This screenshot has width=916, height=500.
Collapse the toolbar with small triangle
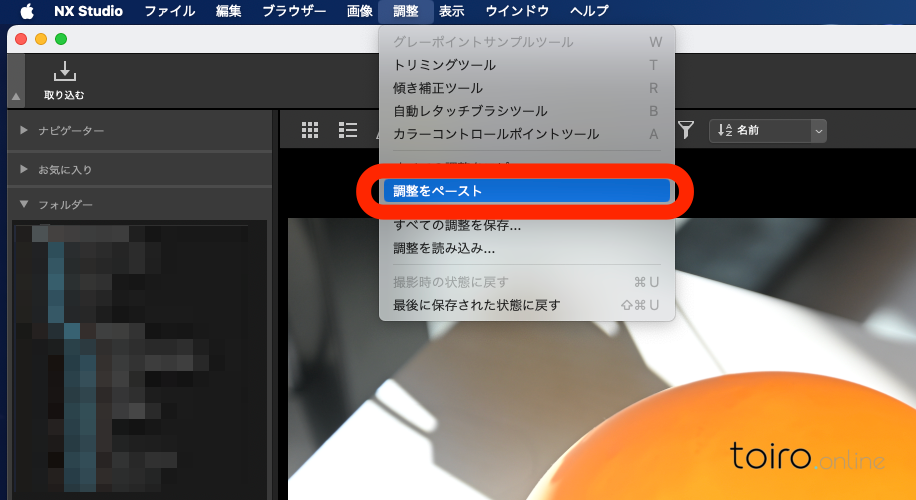pyautogui.click(x=15, y=97)
